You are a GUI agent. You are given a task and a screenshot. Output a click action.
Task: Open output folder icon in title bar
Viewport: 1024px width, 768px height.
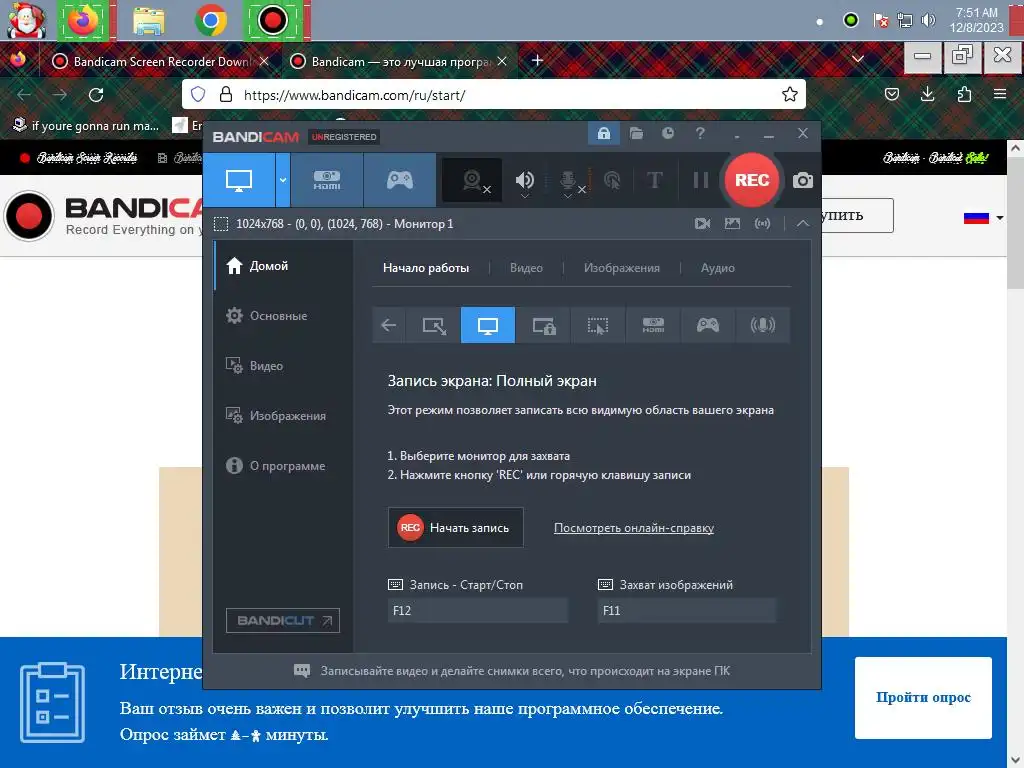click(636, 134)
